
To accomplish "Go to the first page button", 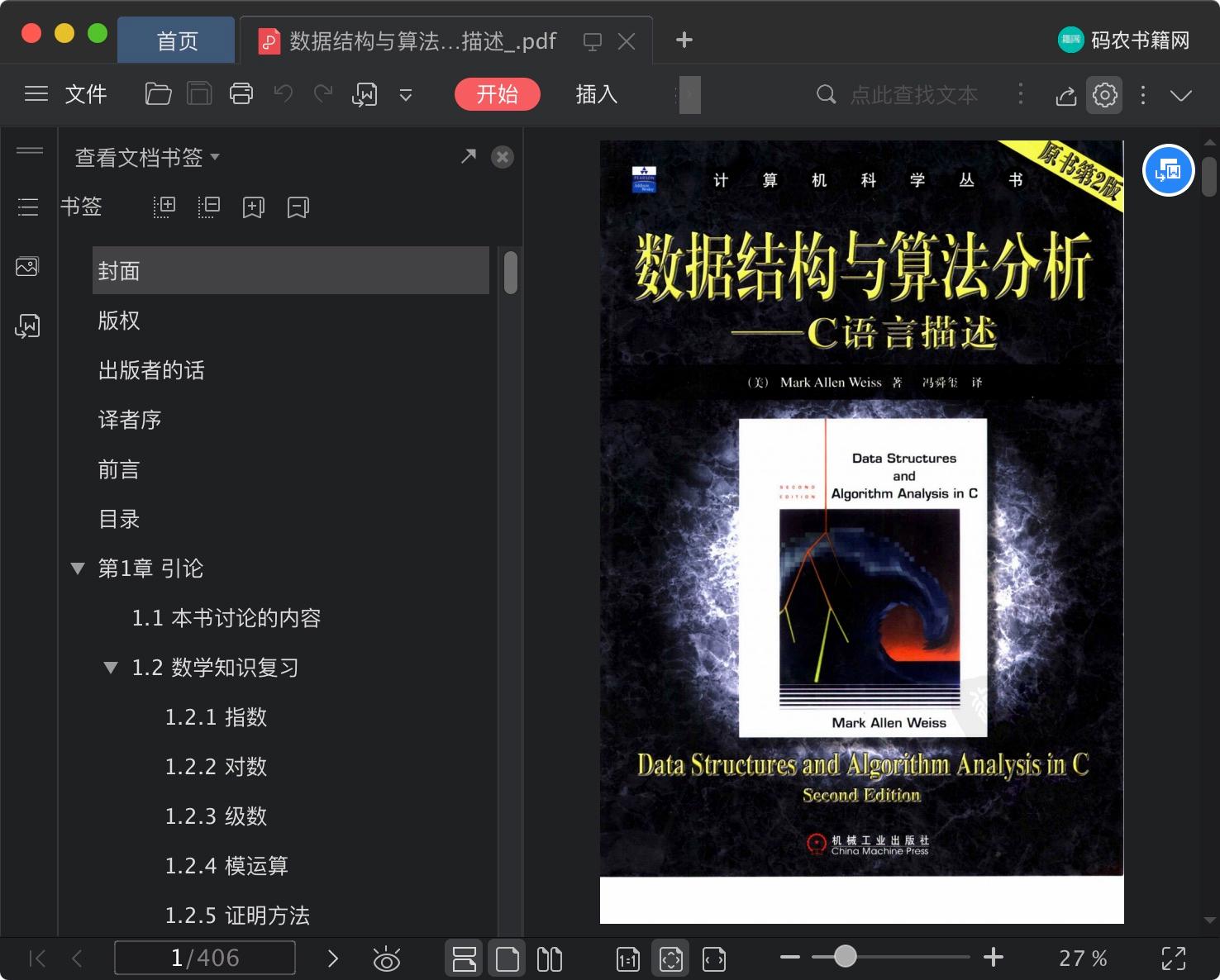I will pyautogui.click(x=37, y=959).
